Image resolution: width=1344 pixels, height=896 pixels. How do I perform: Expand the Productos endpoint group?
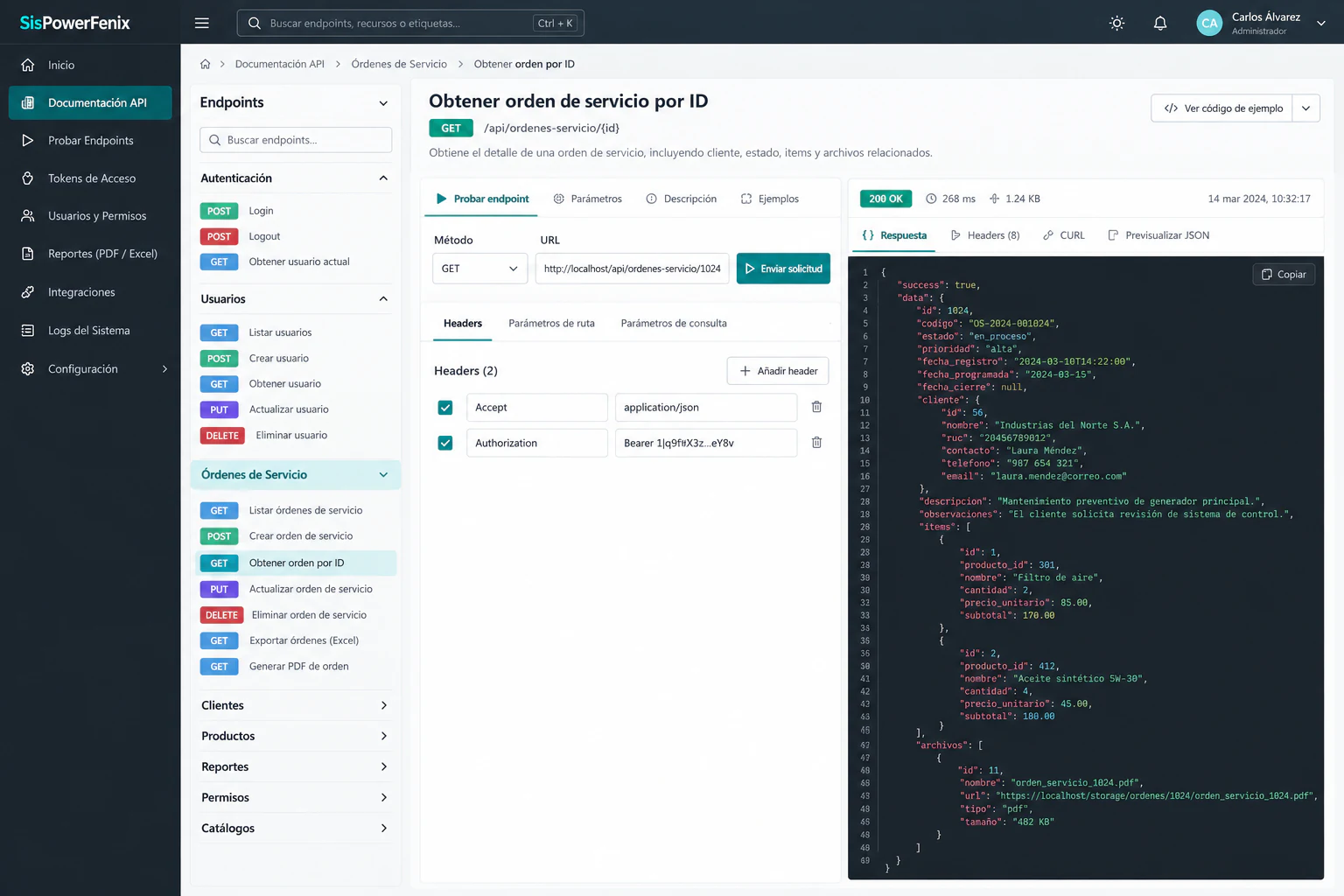click(x=295, y=736)
